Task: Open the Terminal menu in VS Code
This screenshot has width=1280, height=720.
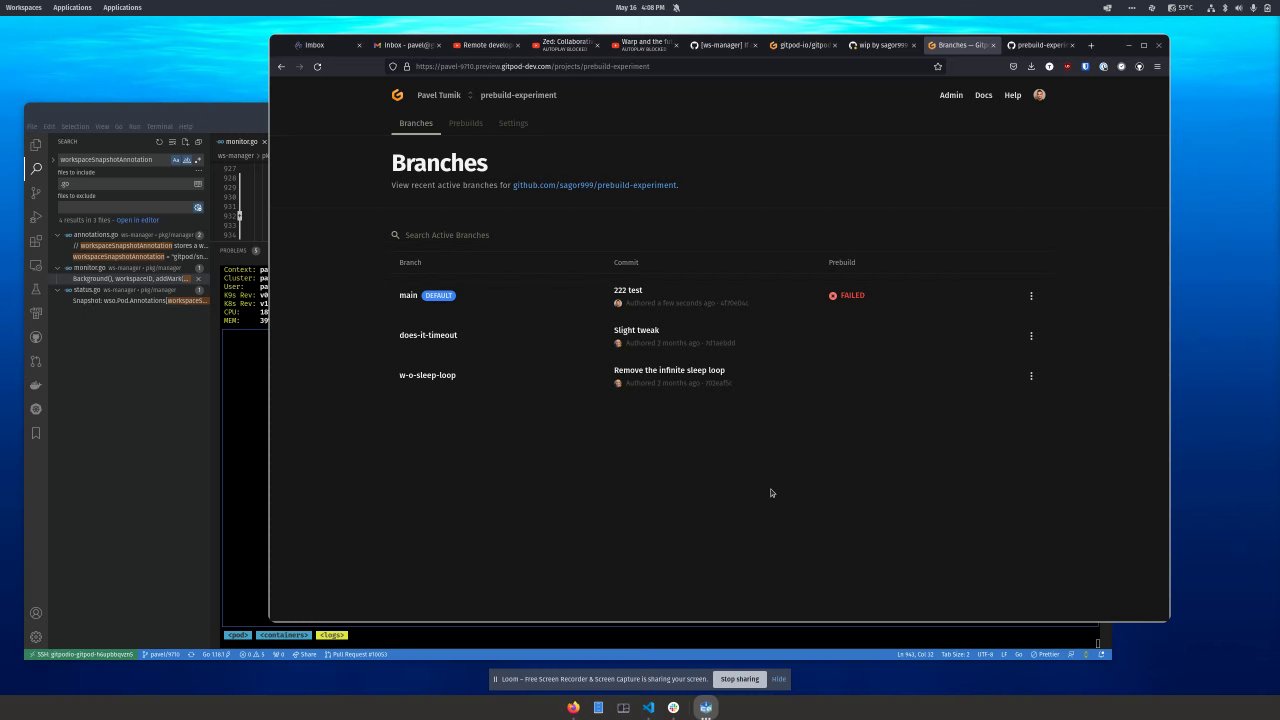Action: (160, 127)
